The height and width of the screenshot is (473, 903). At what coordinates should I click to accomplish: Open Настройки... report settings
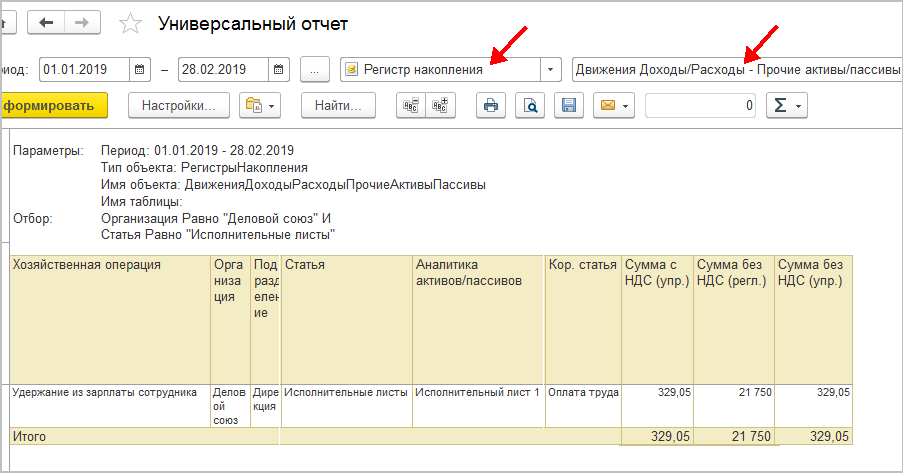click(179, 105)
